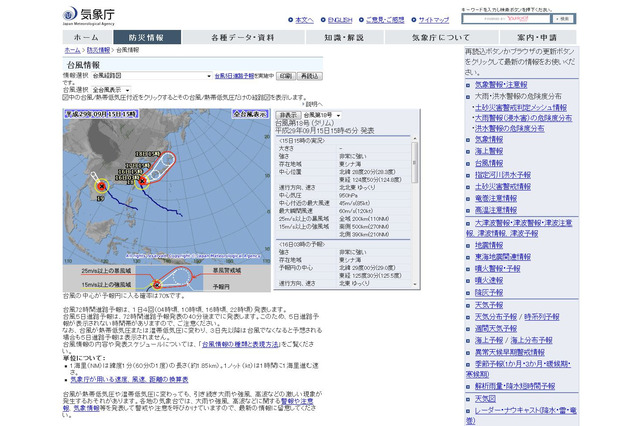The width and height of the screenshot is (640, 426).
Task: Open sidebar link 台風情報
Action: [x=489, y=163]
